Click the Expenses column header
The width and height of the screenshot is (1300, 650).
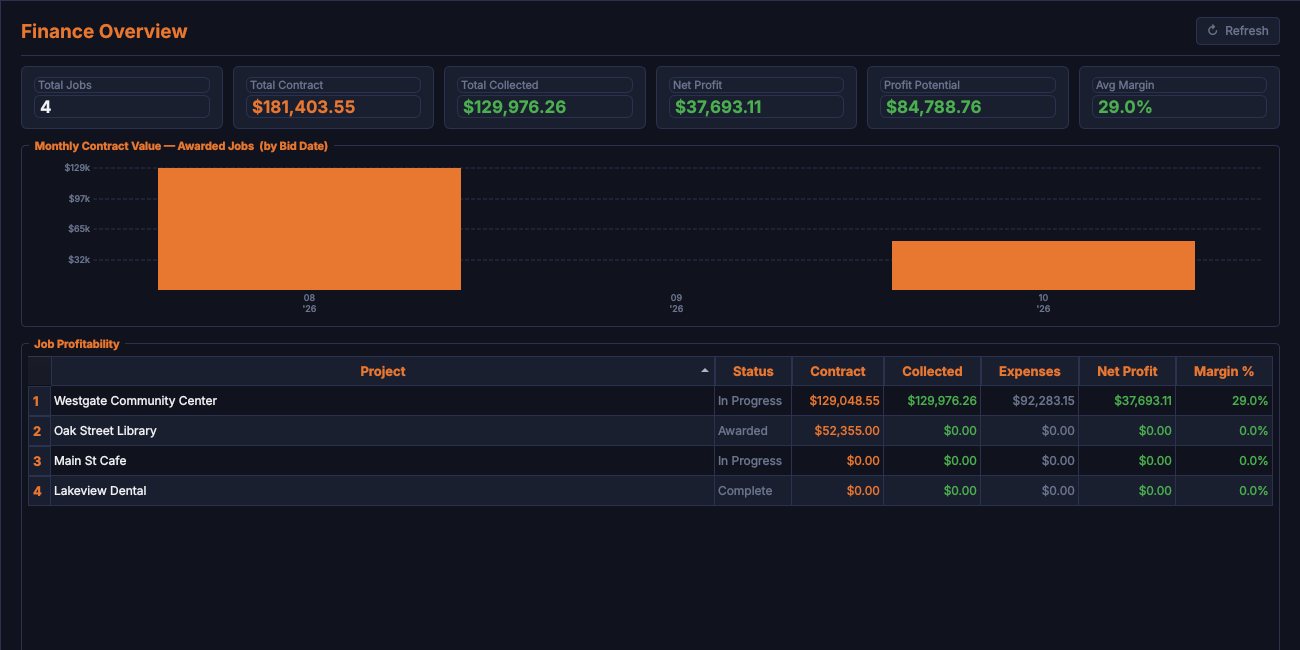tap(1029, 371)
